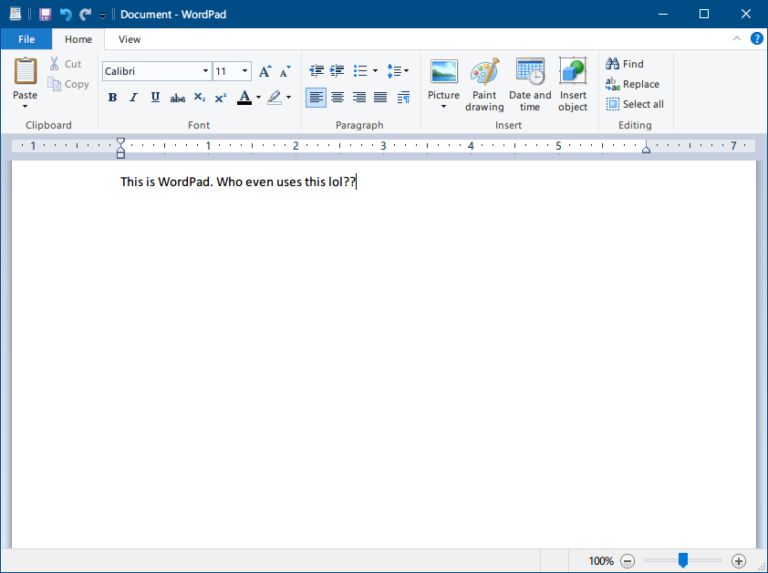The height and width of the screenshot is (573, 768).
Task: Click the Save icon in quick access toolbar
Action: [45, 14]
